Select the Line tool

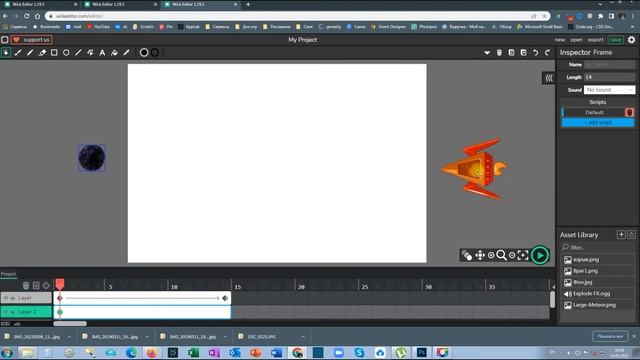pyautogui.click(x=78, y=53)
